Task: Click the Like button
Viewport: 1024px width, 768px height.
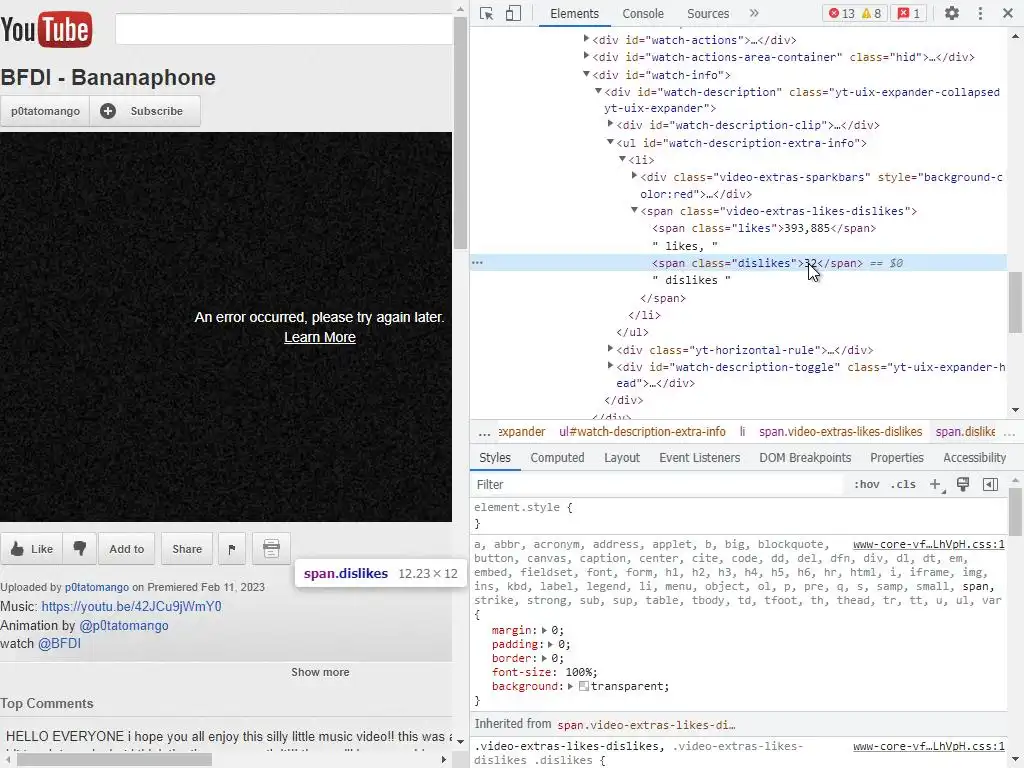Action: point(31,549)
